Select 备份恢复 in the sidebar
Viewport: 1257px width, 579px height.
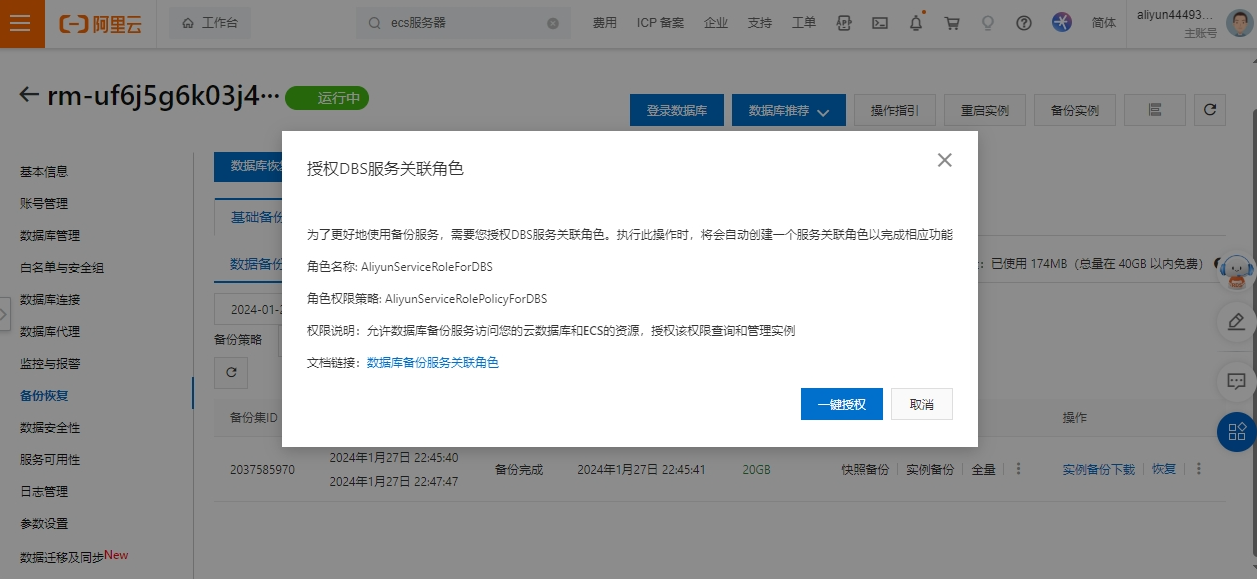(x=44, y=395)
